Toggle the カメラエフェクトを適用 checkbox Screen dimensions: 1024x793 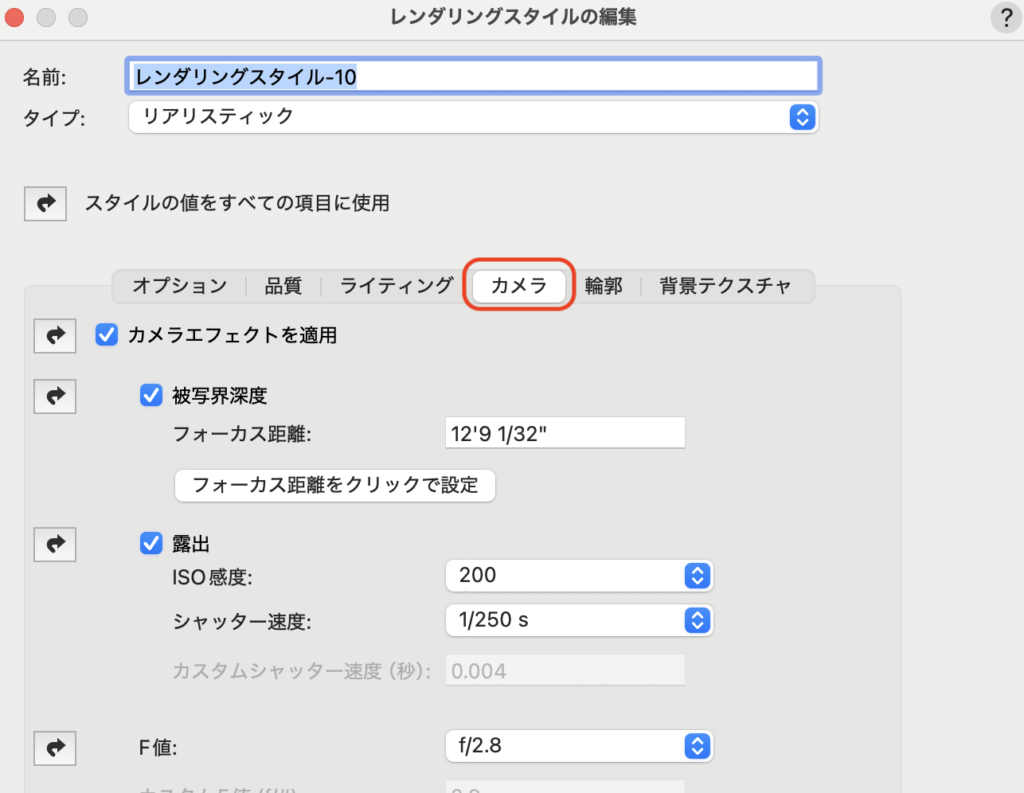click(x=107, y=336)
